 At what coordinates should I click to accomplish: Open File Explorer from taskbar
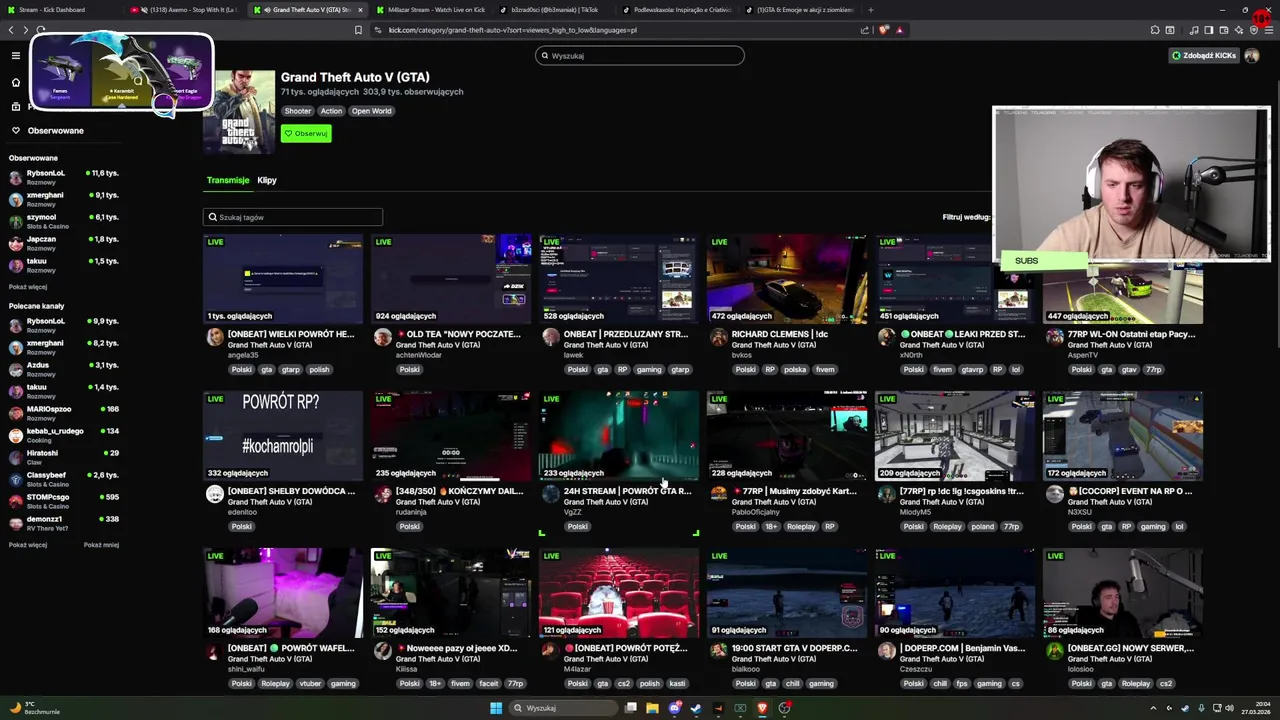pyautogui.click(x=652, y=708)
